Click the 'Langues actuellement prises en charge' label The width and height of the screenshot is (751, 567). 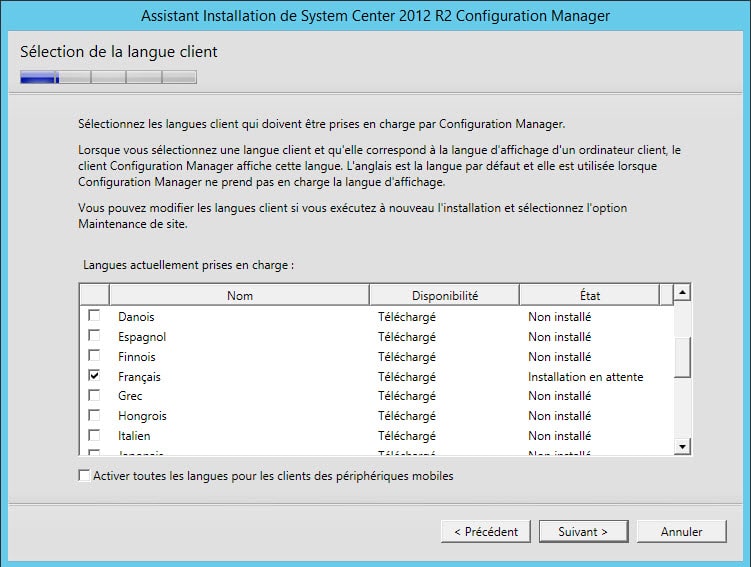pos(188,265)
